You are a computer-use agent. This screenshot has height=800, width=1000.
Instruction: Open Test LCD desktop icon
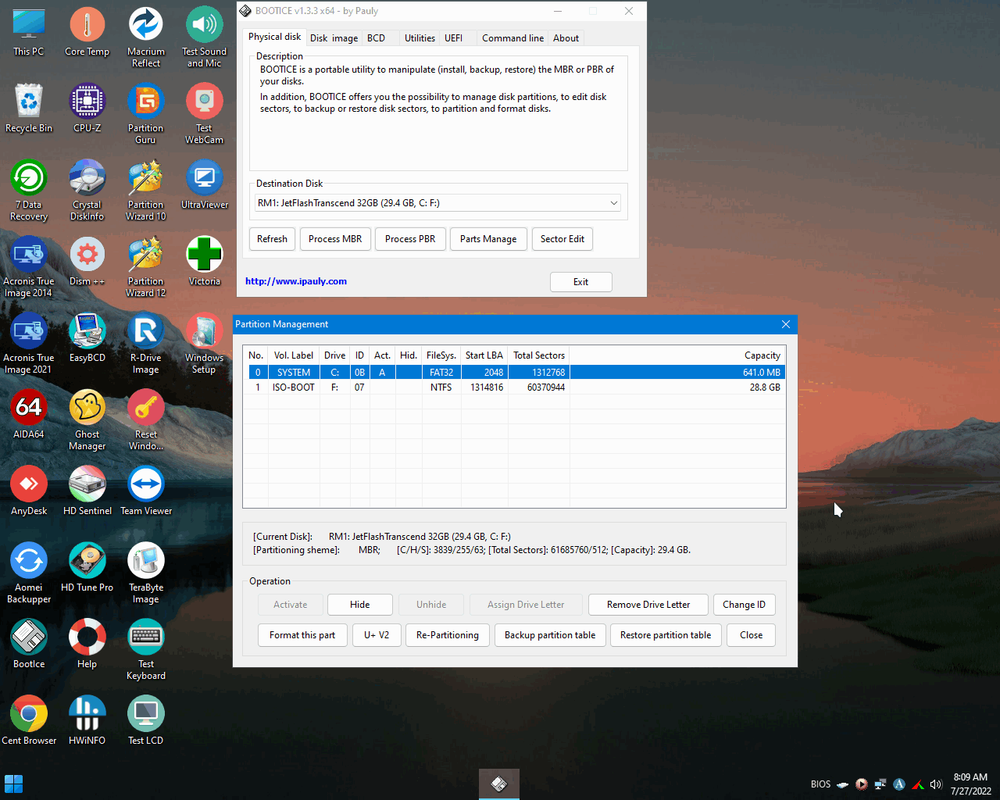145,721
